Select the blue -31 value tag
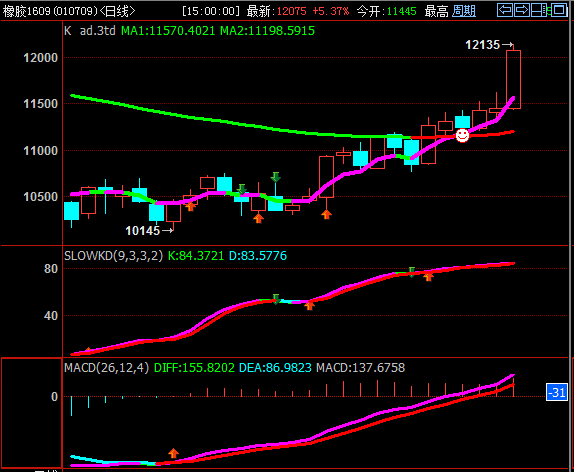This screenshot has height=472, width=574. pyautogui.click(x=557, y=392)
